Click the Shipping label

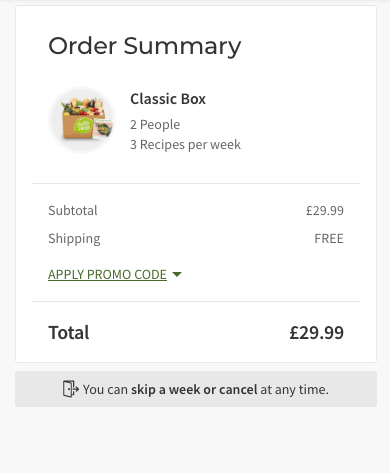click(74, 239)
